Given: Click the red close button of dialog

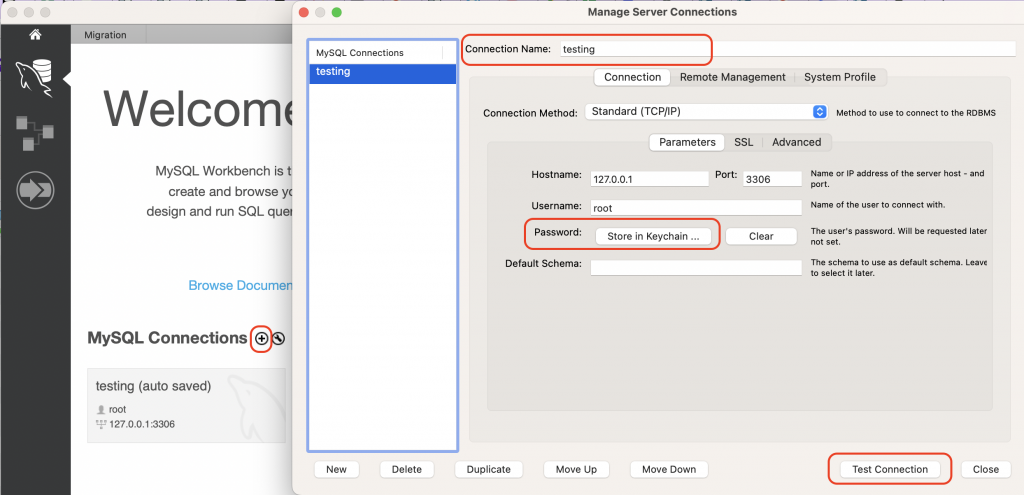Looking at the screenshot, I should pos(304,12).
